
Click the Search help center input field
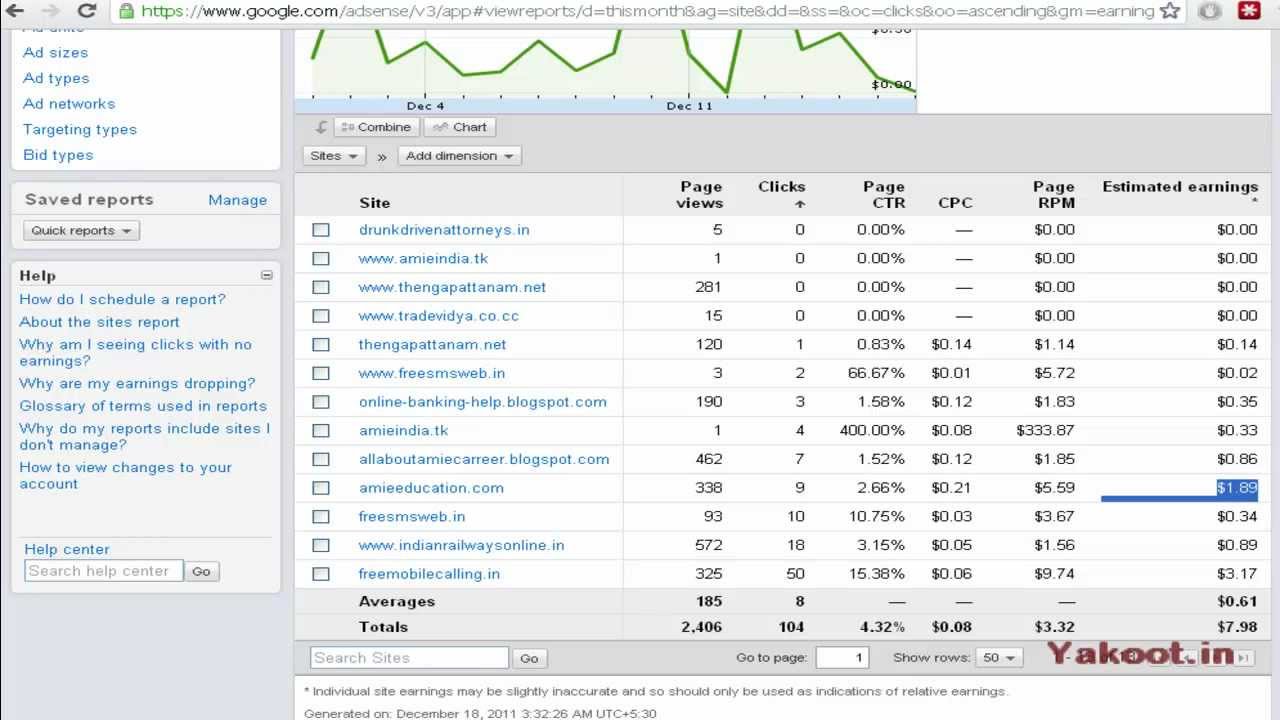click(104, 571)
